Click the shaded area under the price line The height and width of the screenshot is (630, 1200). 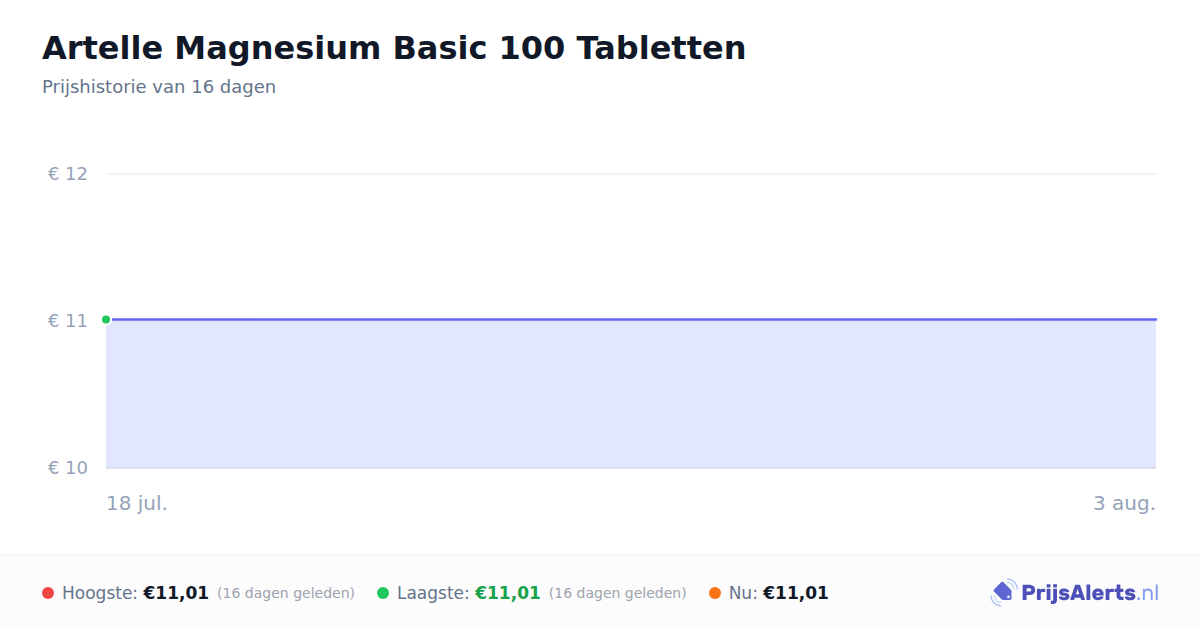coord(631,394)
